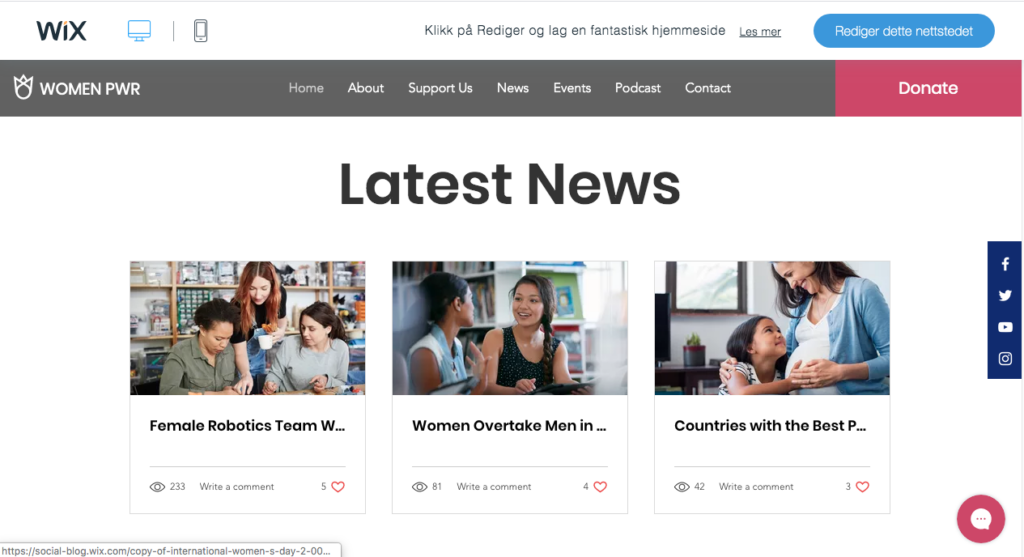Click Rediger dette nettstedet button

[x=903, y=31]
